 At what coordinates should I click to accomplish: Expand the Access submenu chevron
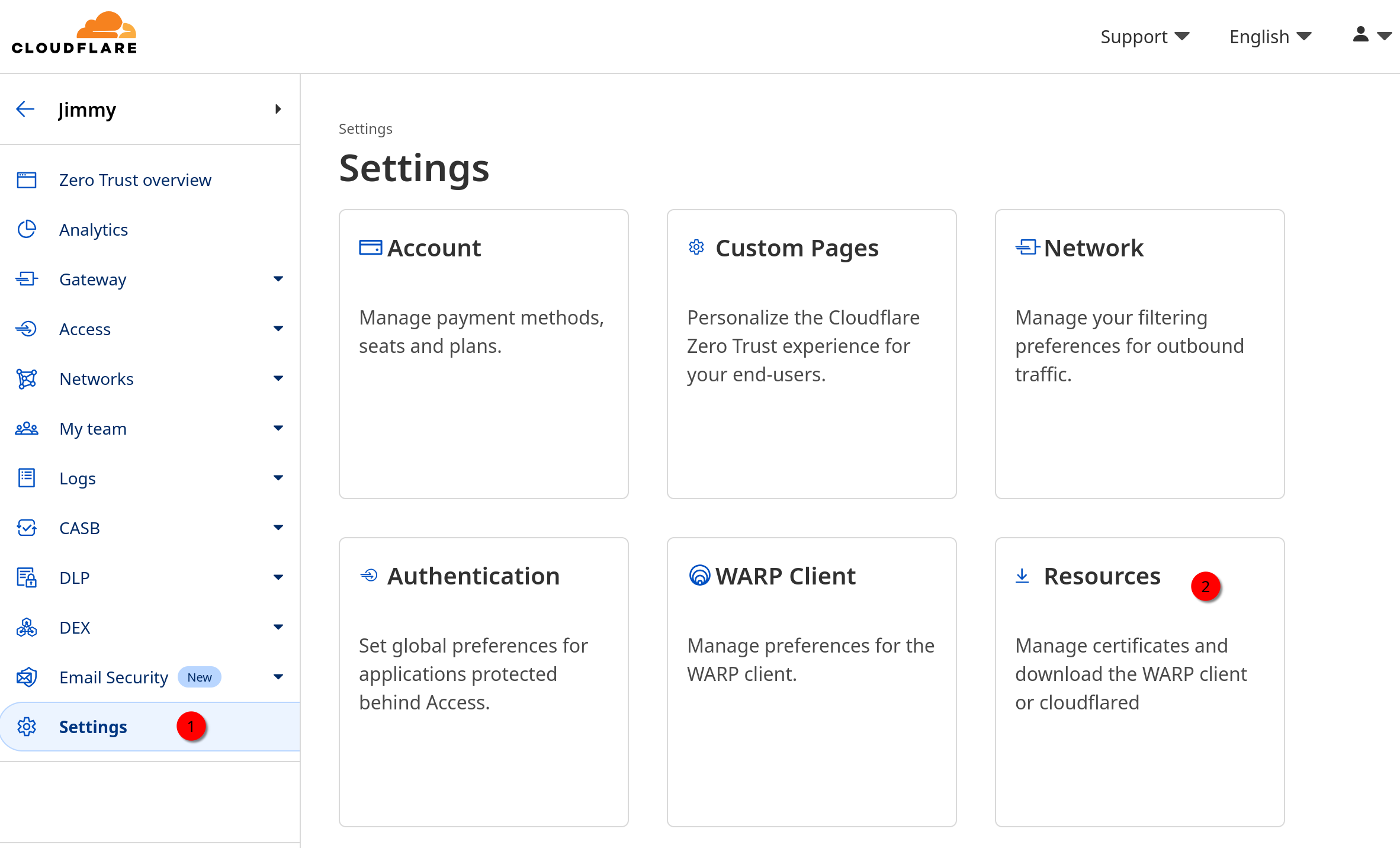tap(278, 329)
